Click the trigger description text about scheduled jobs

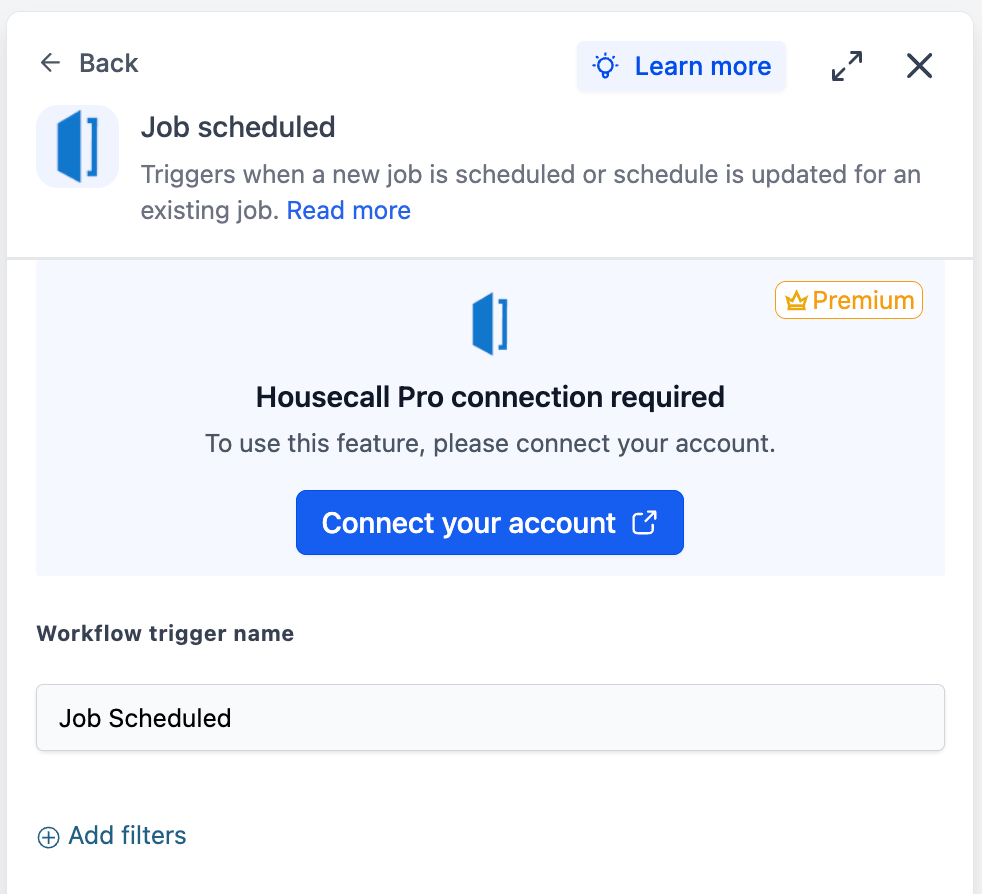[x=530, y=192]
